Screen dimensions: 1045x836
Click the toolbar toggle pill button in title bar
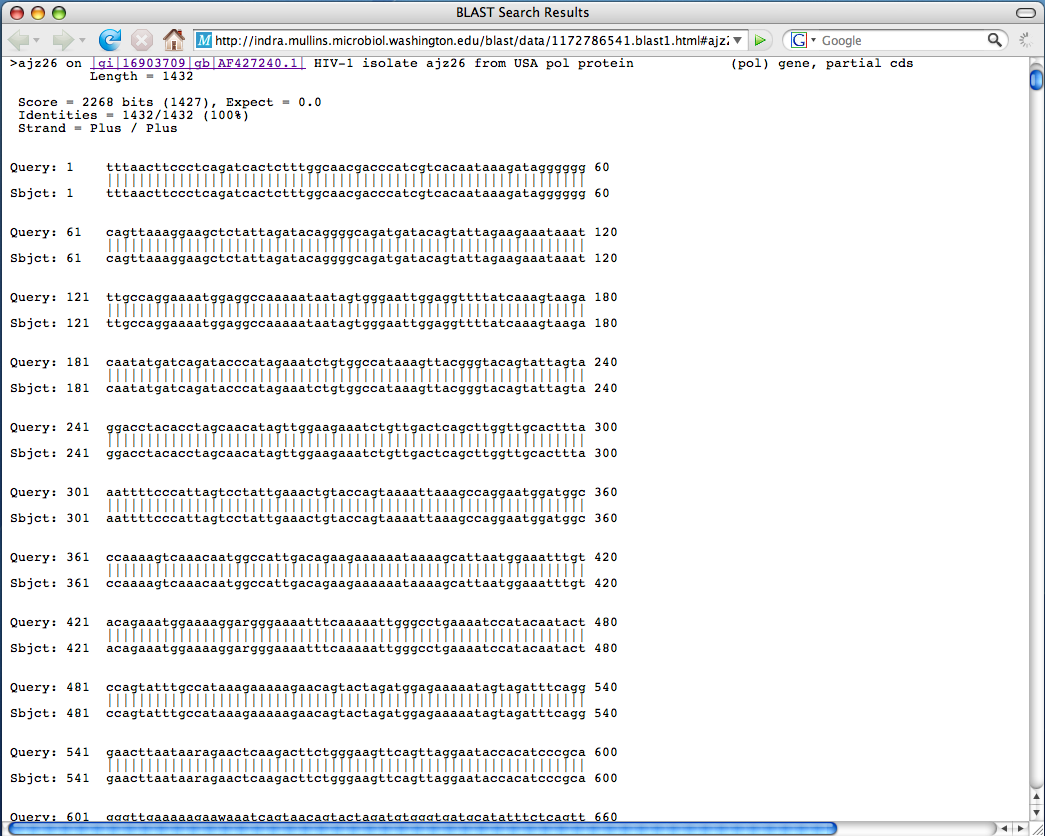click(x=1025, y=12)
